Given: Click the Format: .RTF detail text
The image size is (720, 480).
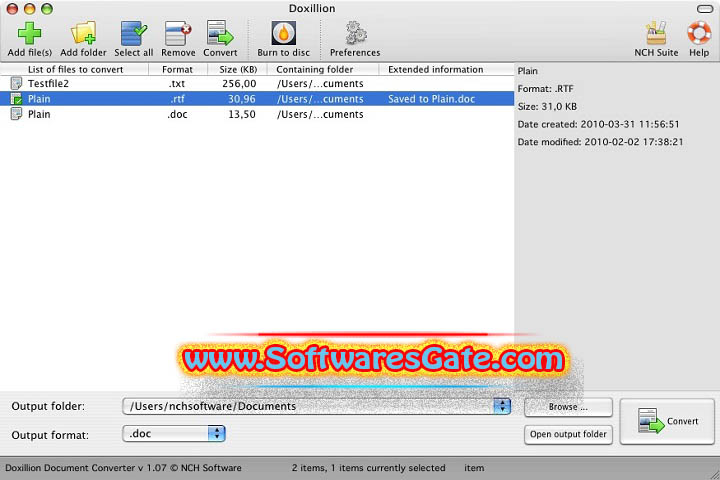Looking at the screenshot, I should (546, 89).
